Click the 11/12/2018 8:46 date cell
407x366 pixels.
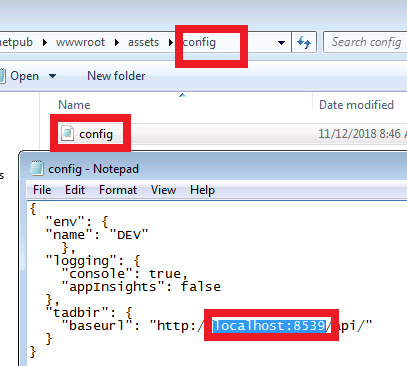coord(362,134)
